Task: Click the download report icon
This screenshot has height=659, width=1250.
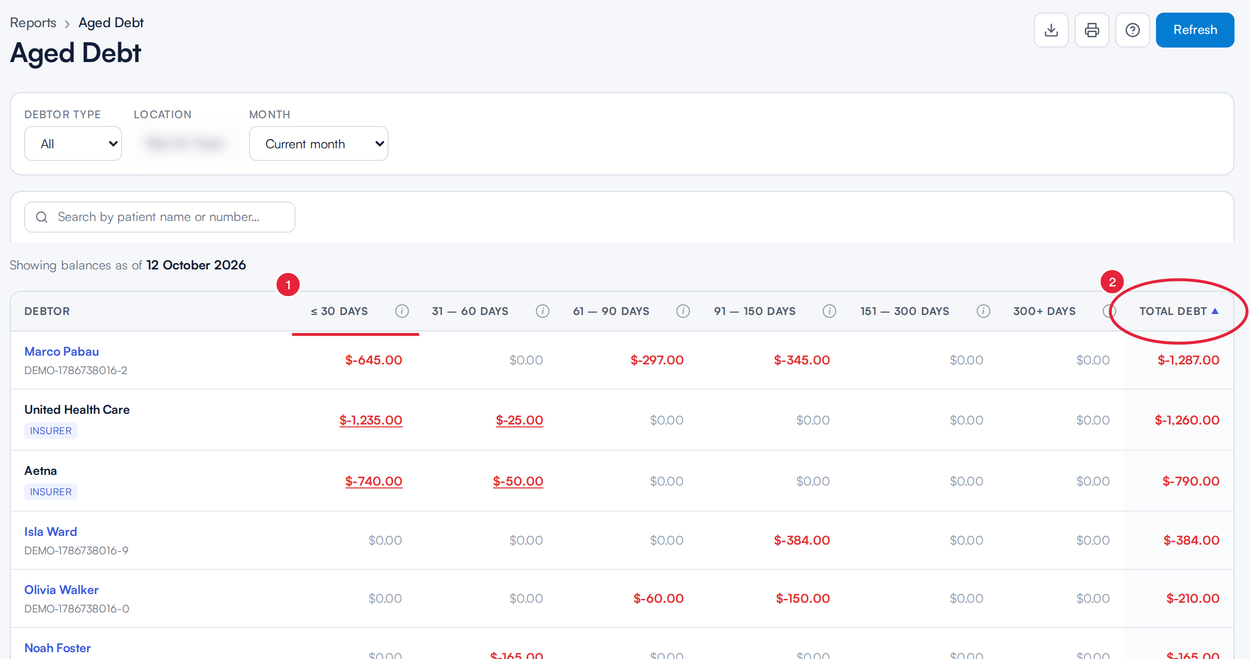Action: tap(1051, 30)
